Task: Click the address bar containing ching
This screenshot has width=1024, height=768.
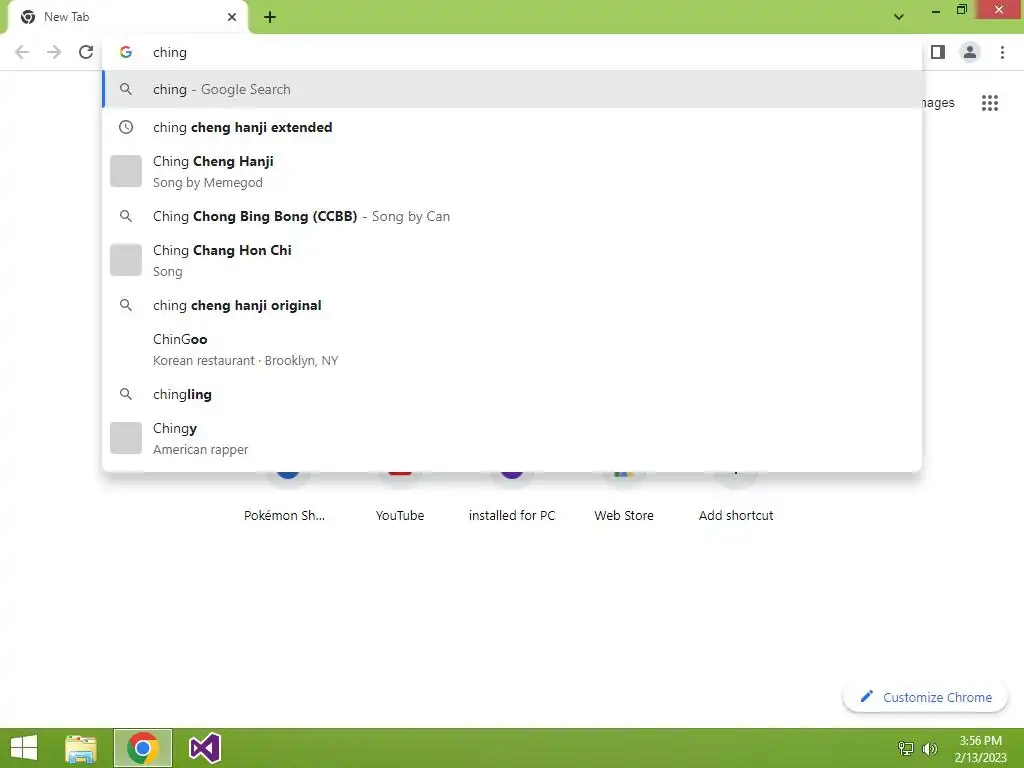Action: click(513, 52)
